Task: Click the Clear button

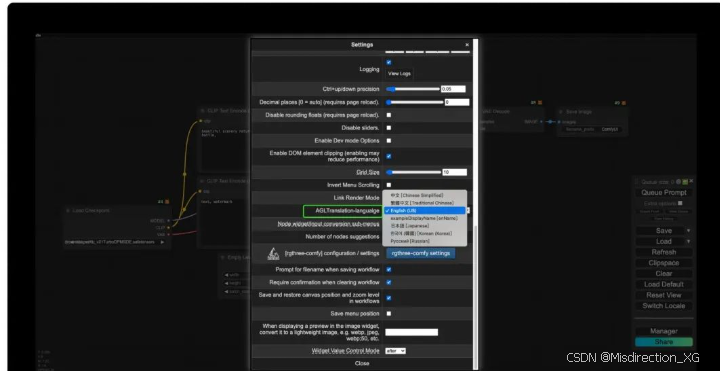Action: [664, 274]
